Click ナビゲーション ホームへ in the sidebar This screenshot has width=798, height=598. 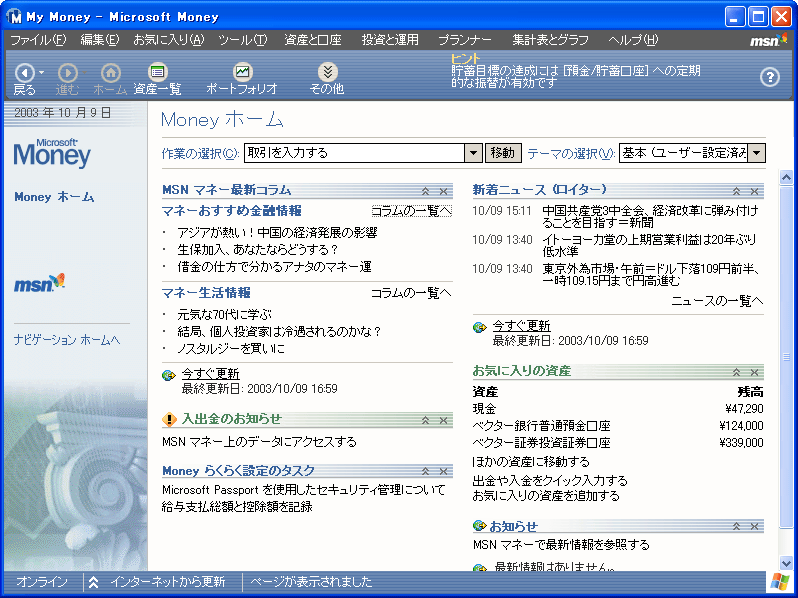pyautogui.click(x=67, y=339)
